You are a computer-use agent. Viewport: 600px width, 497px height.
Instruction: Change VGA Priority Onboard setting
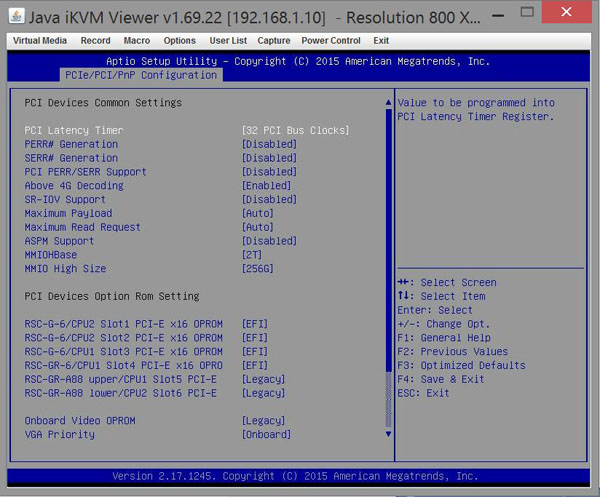click(266, 435)
